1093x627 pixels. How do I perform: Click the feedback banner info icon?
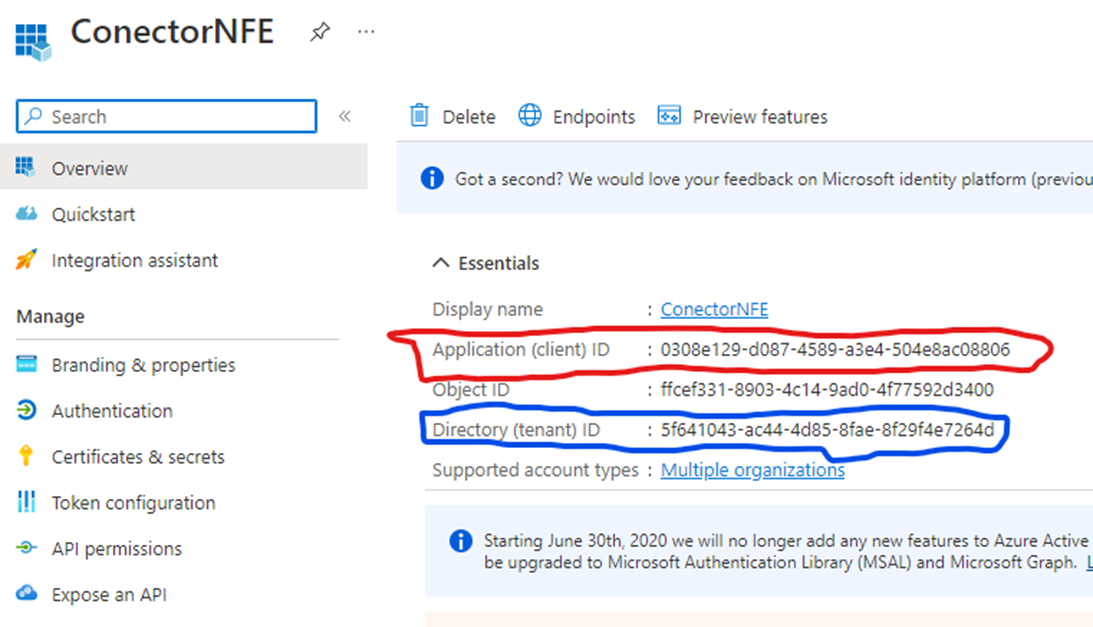click(x=432, y=179)
